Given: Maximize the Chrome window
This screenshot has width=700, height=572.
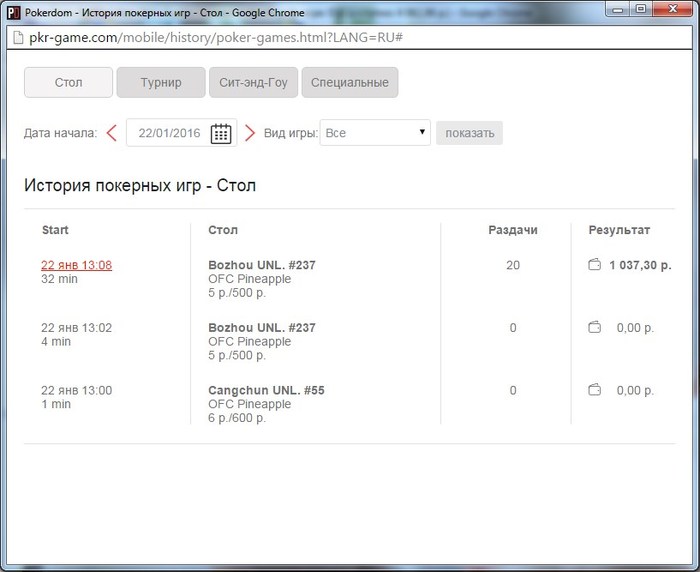Looking at the screenshot, I should point(641,8).
